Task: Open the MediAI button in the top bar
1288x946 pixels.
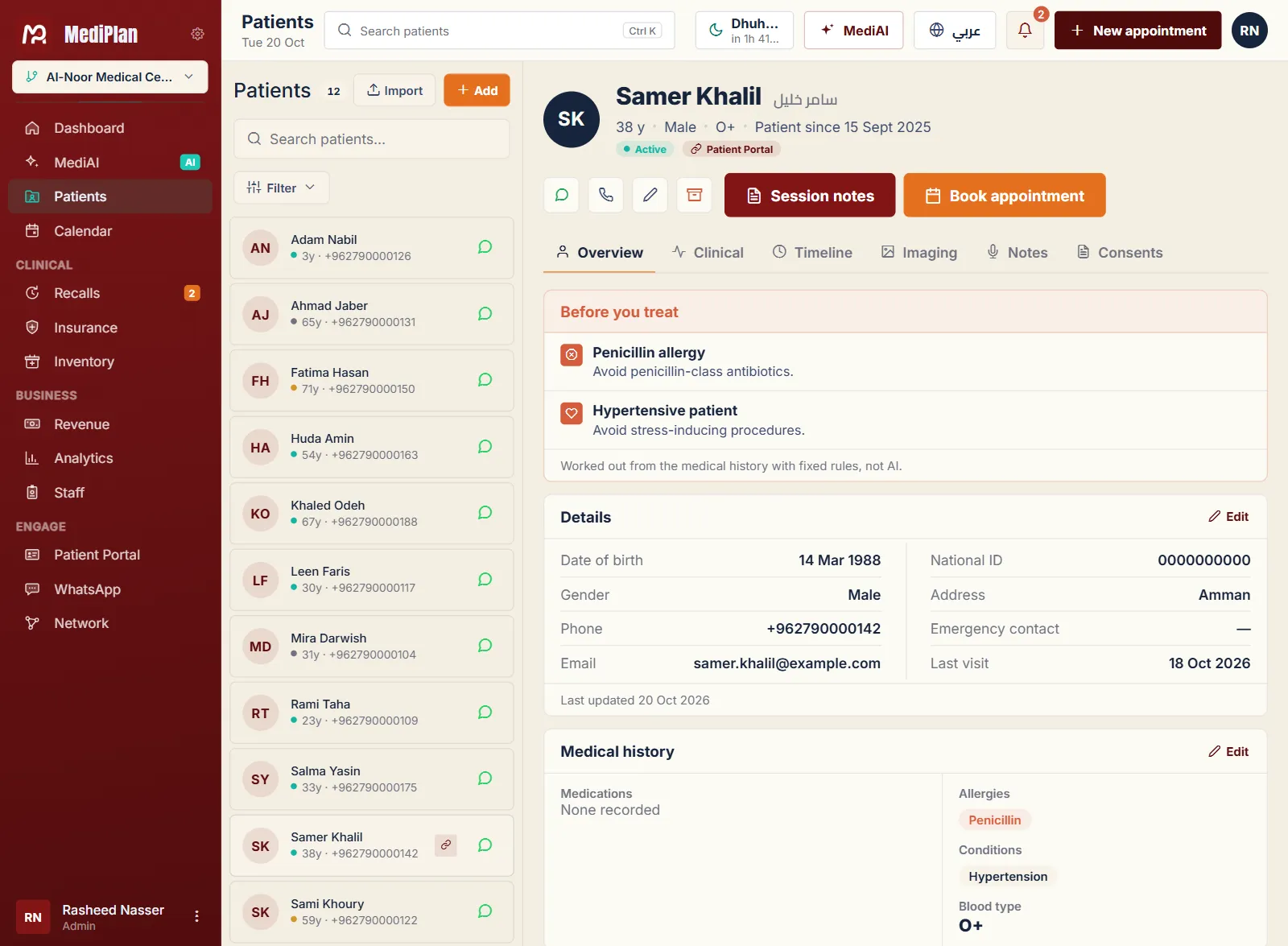Action: pyautogui.click(x=854, y=31)
